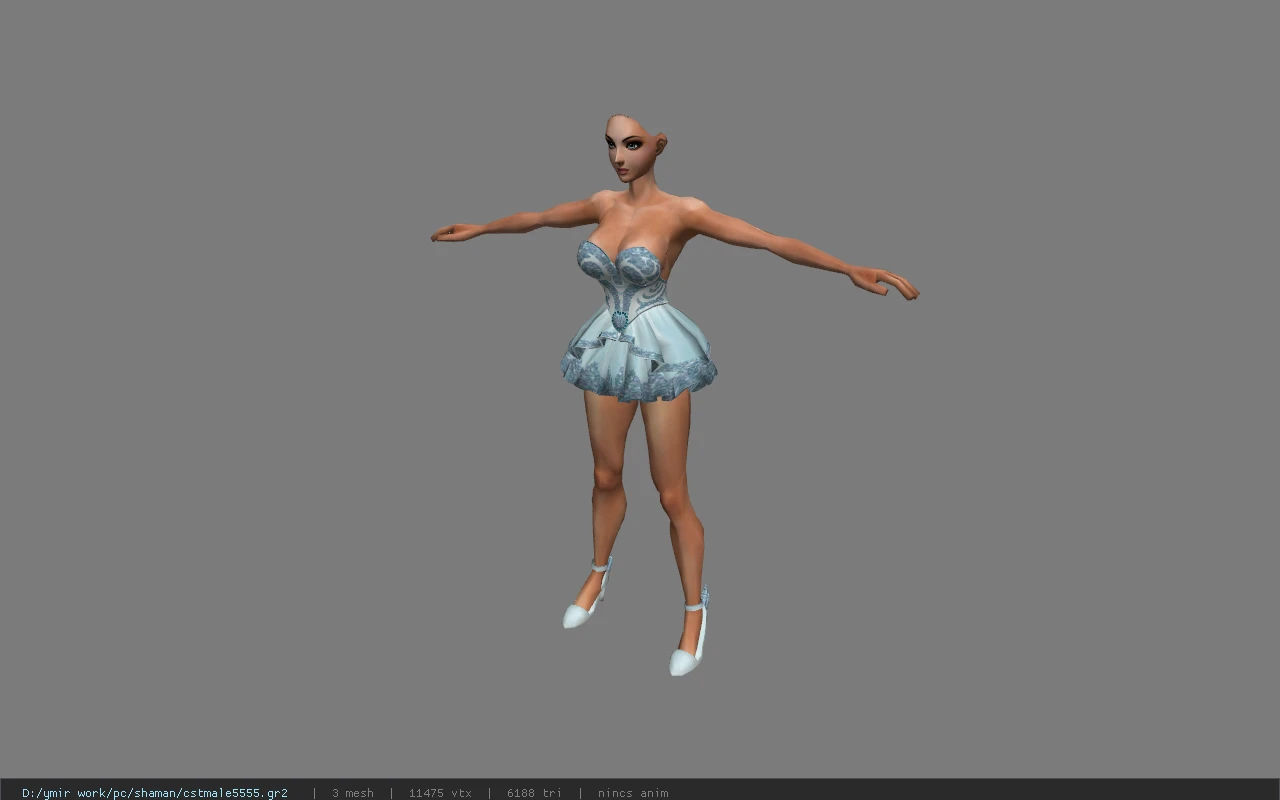1280x800 pixels.
Task: Click the "6188 tri" triangle count
Action: pos(534,793)
